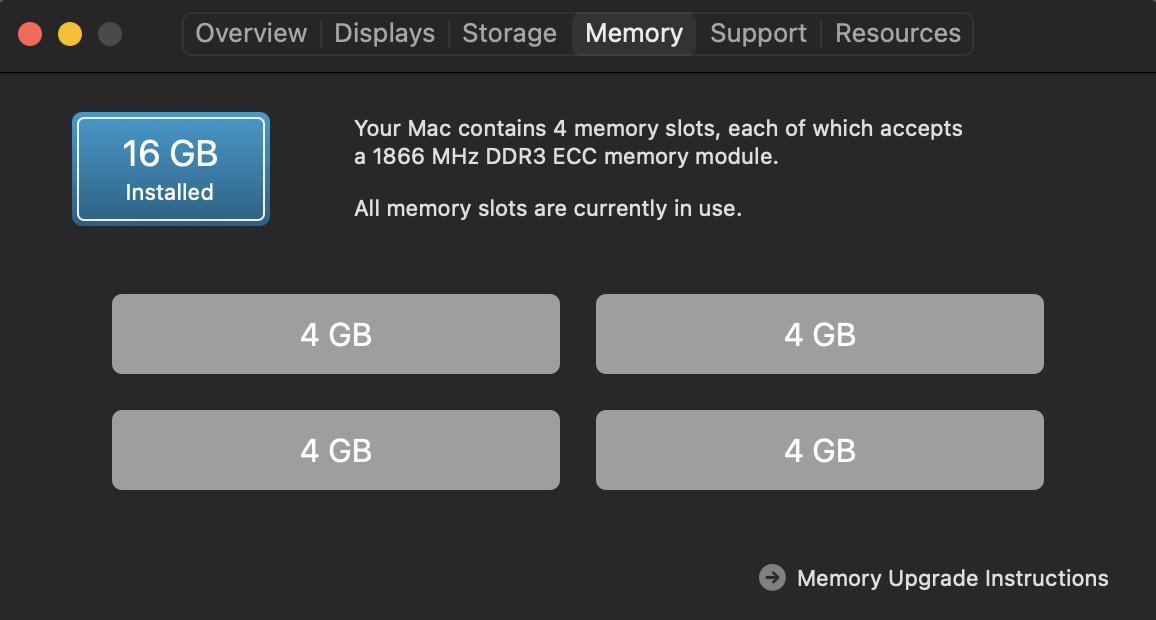1156x620 pixels.
Task: Switch to the Storage tab
Action: (509, 33)
